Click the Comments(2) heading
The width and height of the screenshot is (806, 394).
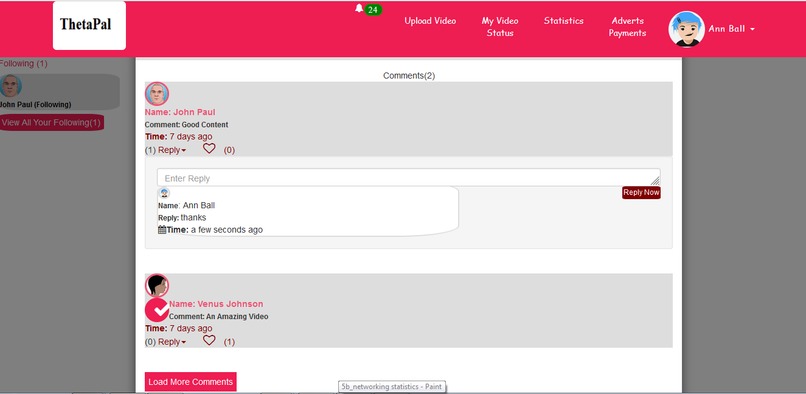tap(409, 76)
